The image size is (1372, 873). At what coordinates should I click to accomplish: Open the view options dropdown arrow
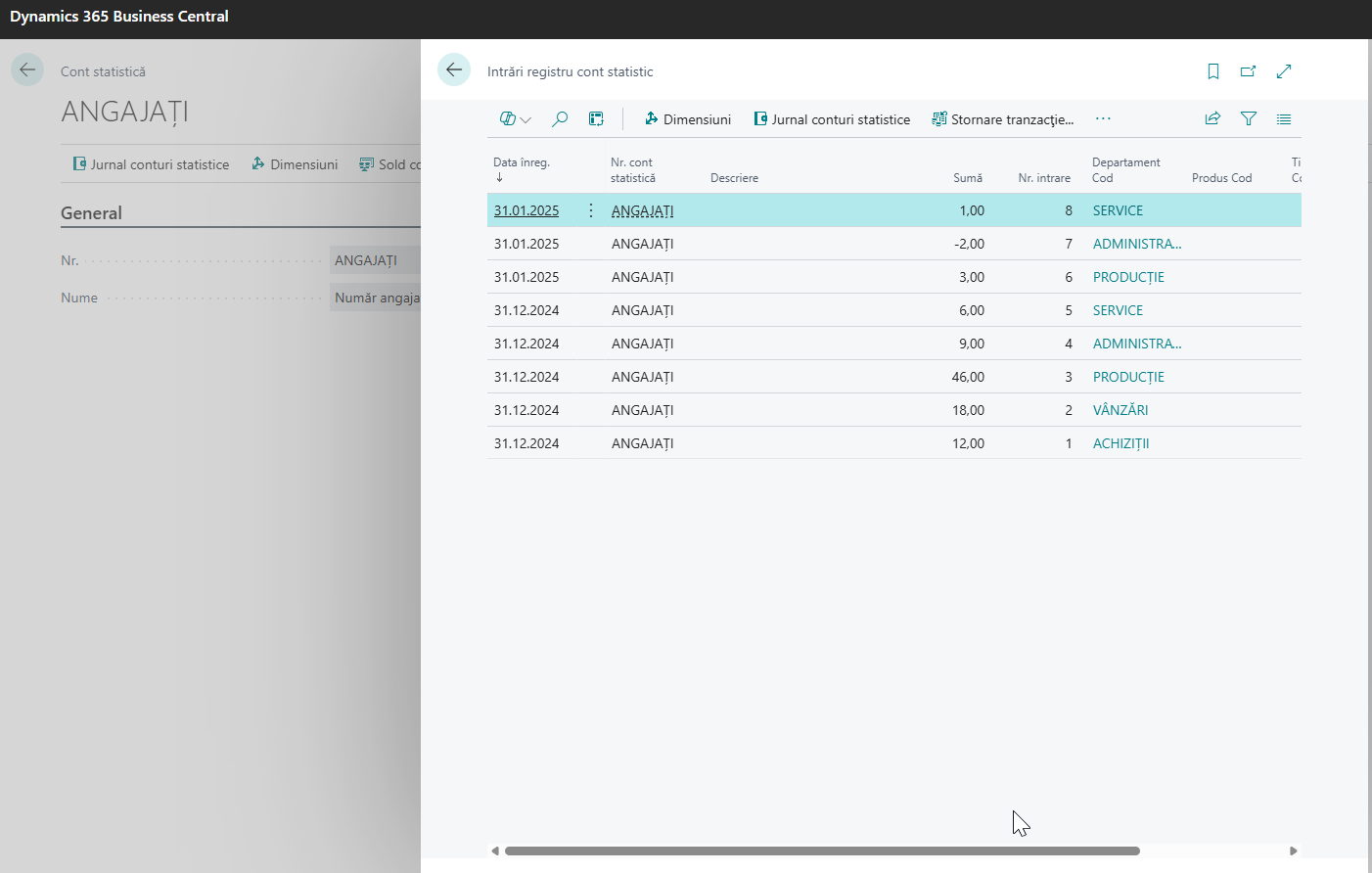click(526, 120)
